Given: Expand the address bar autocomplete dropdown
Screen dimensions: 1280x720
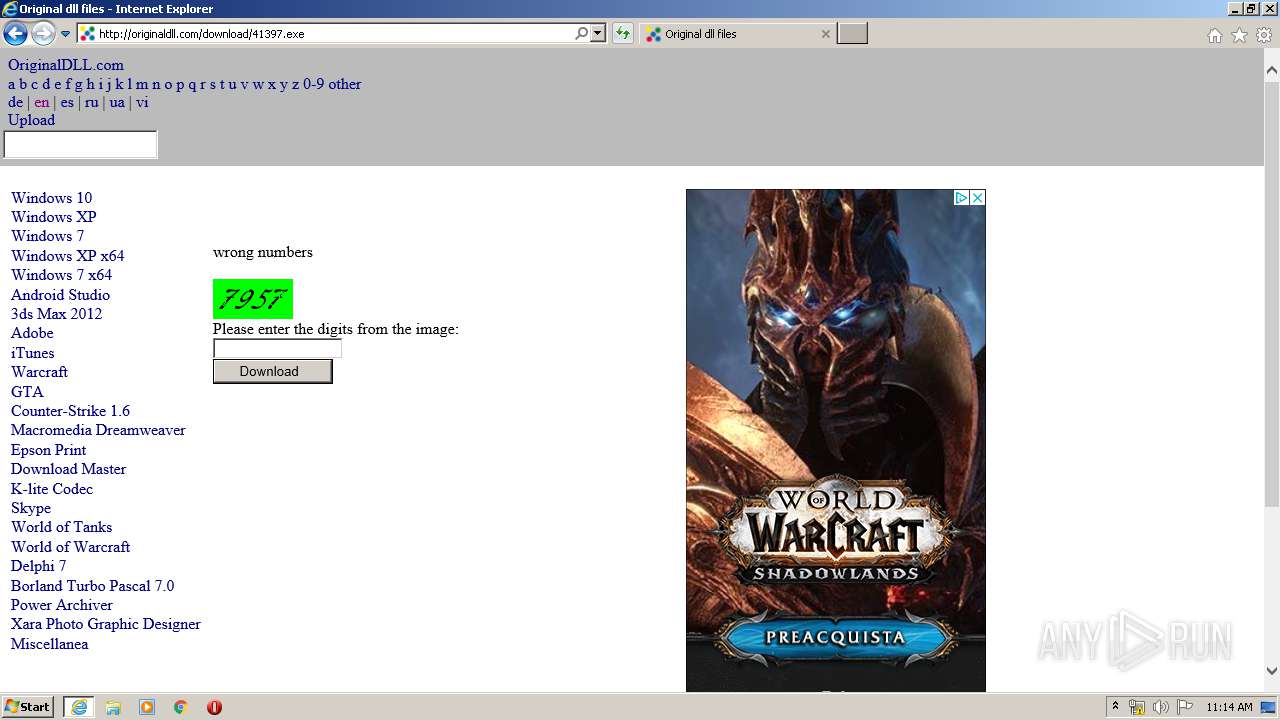Looking at the screenshot, I should click(598, 34).
